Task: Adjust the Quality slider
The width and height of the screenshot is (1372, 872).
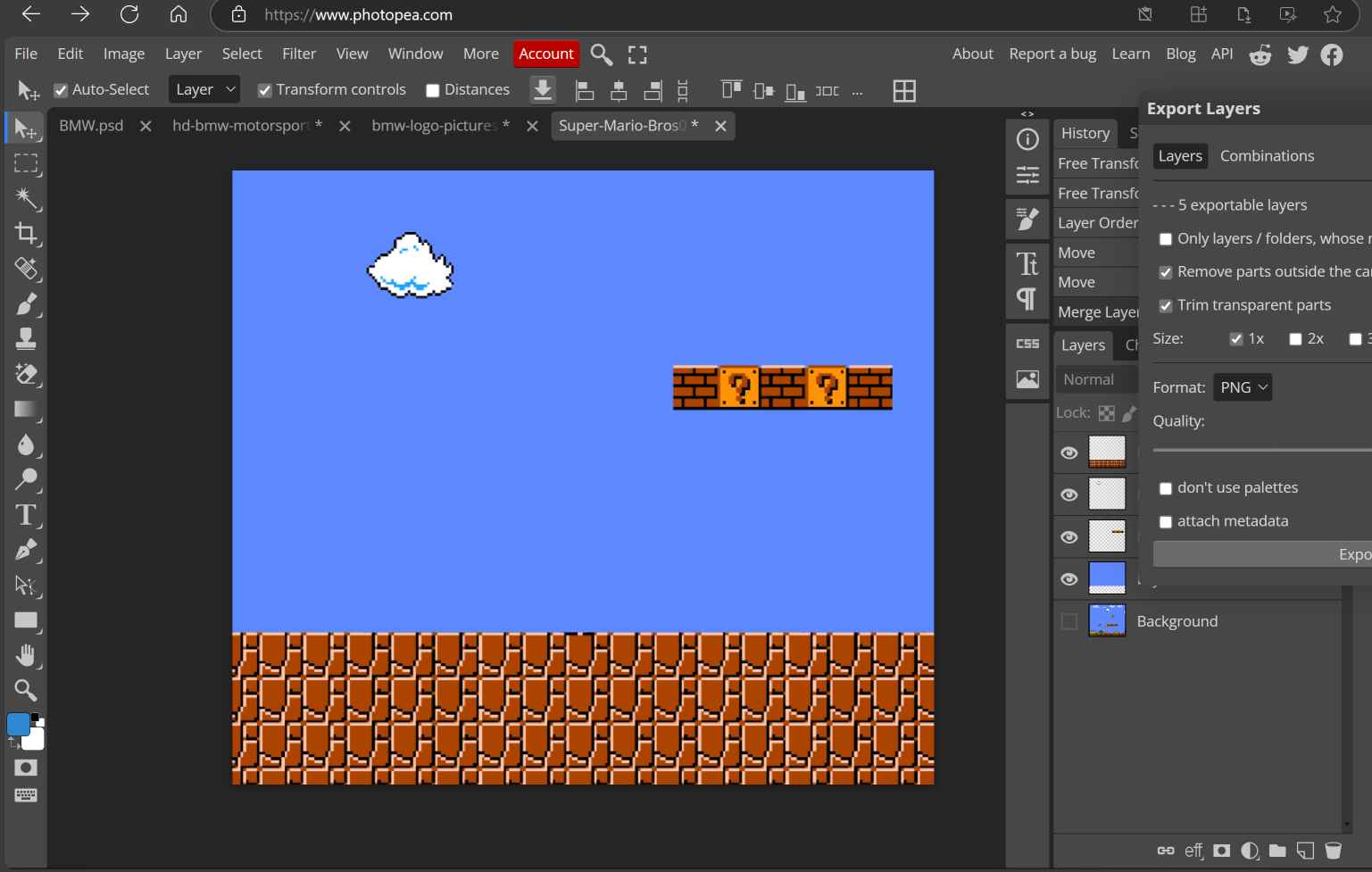Action: [x=1262, y=451]
